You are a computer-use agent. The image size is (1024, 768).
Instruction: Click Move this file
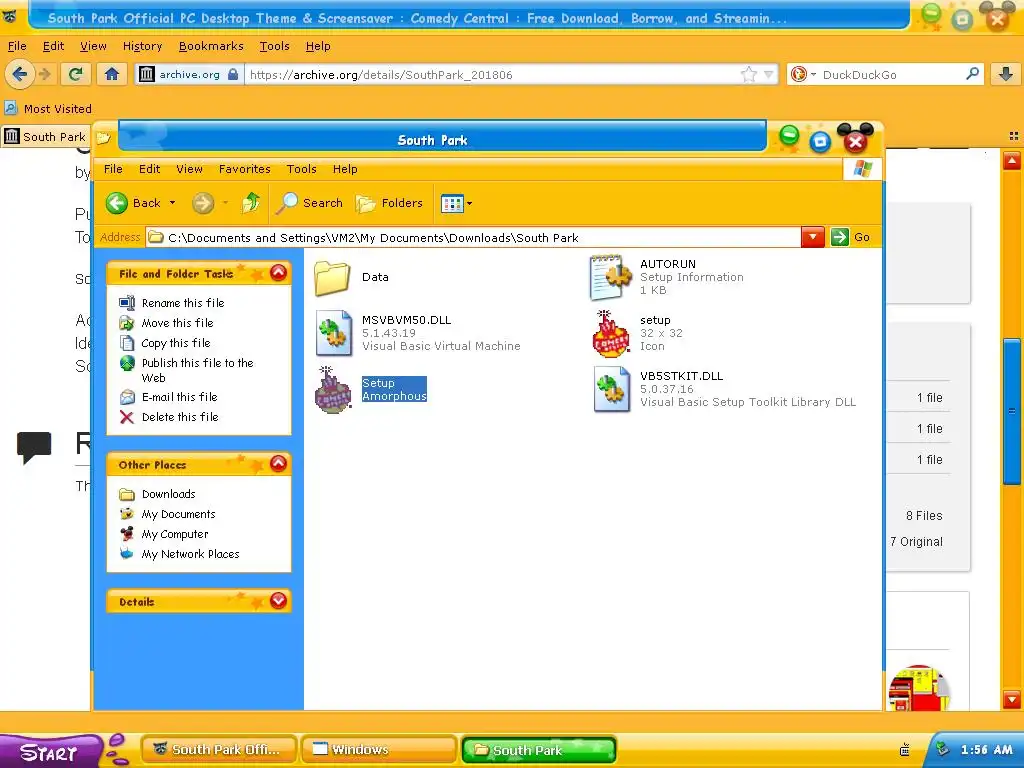178,323
